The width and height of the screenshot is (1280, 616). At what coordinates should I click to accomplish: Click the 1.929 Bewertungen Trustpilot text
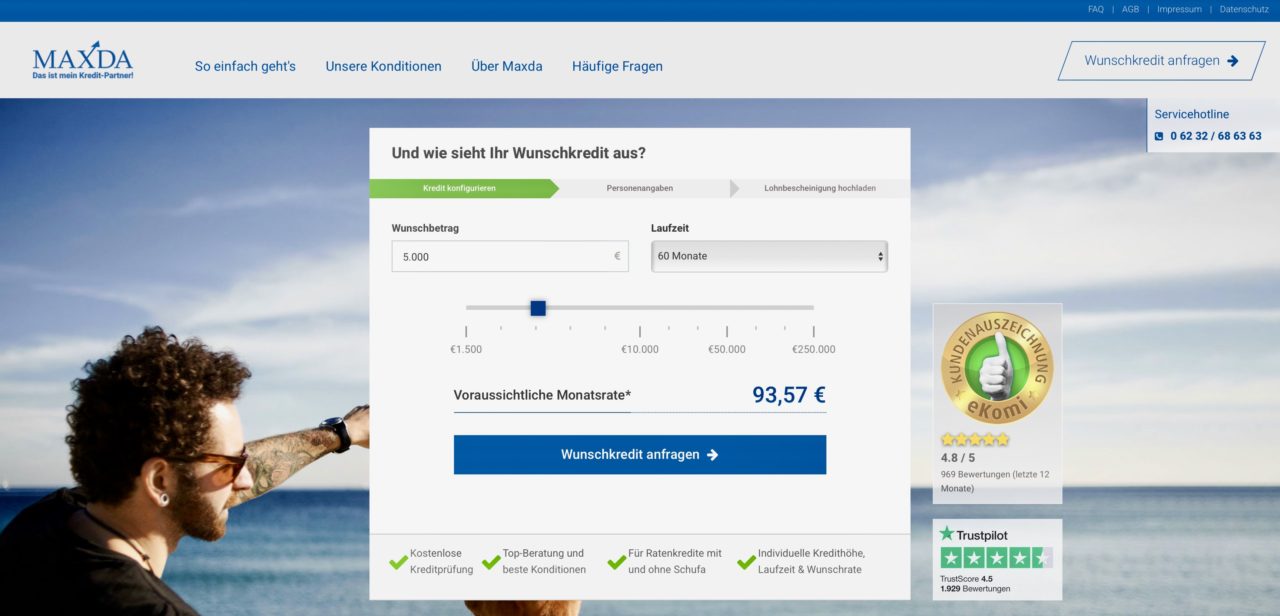(x=975, y=589)
